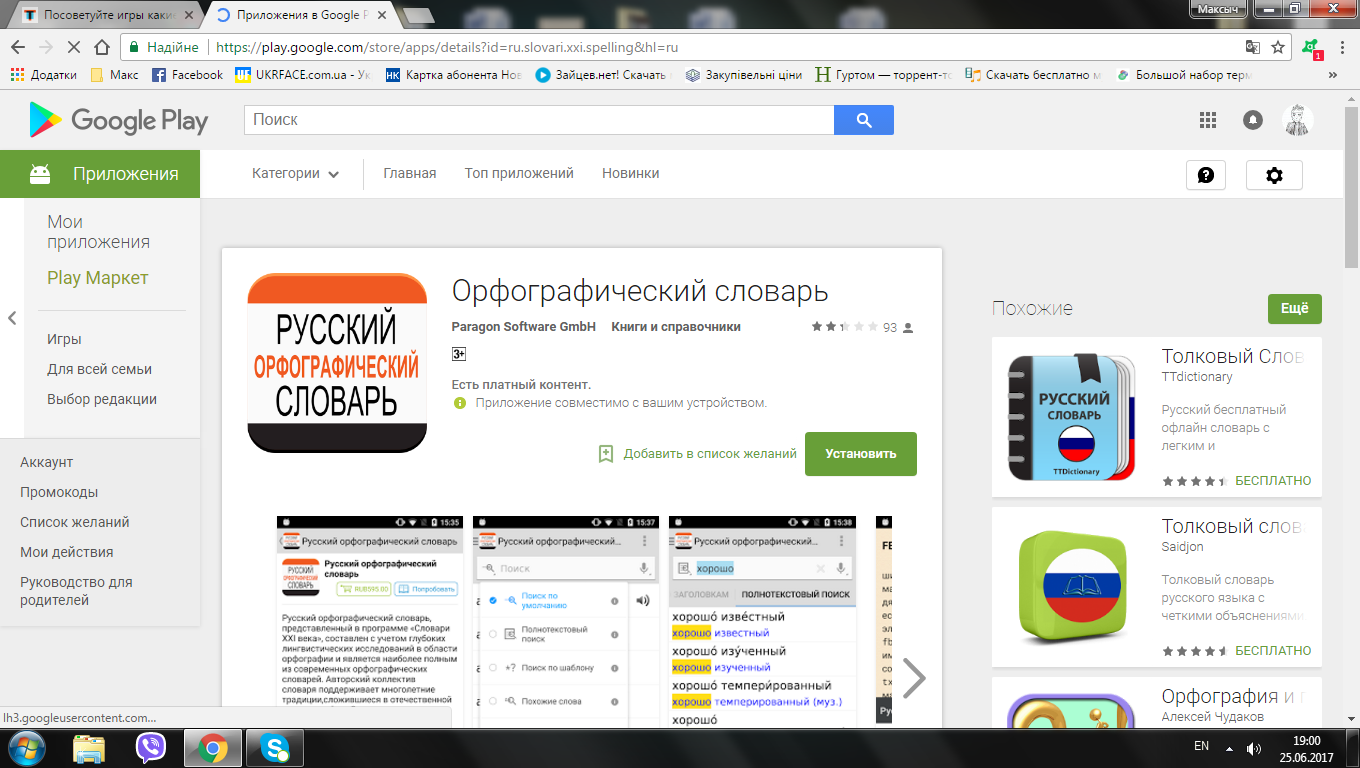
Task: Click the app star rating with 93
Action: click(863, 327)
